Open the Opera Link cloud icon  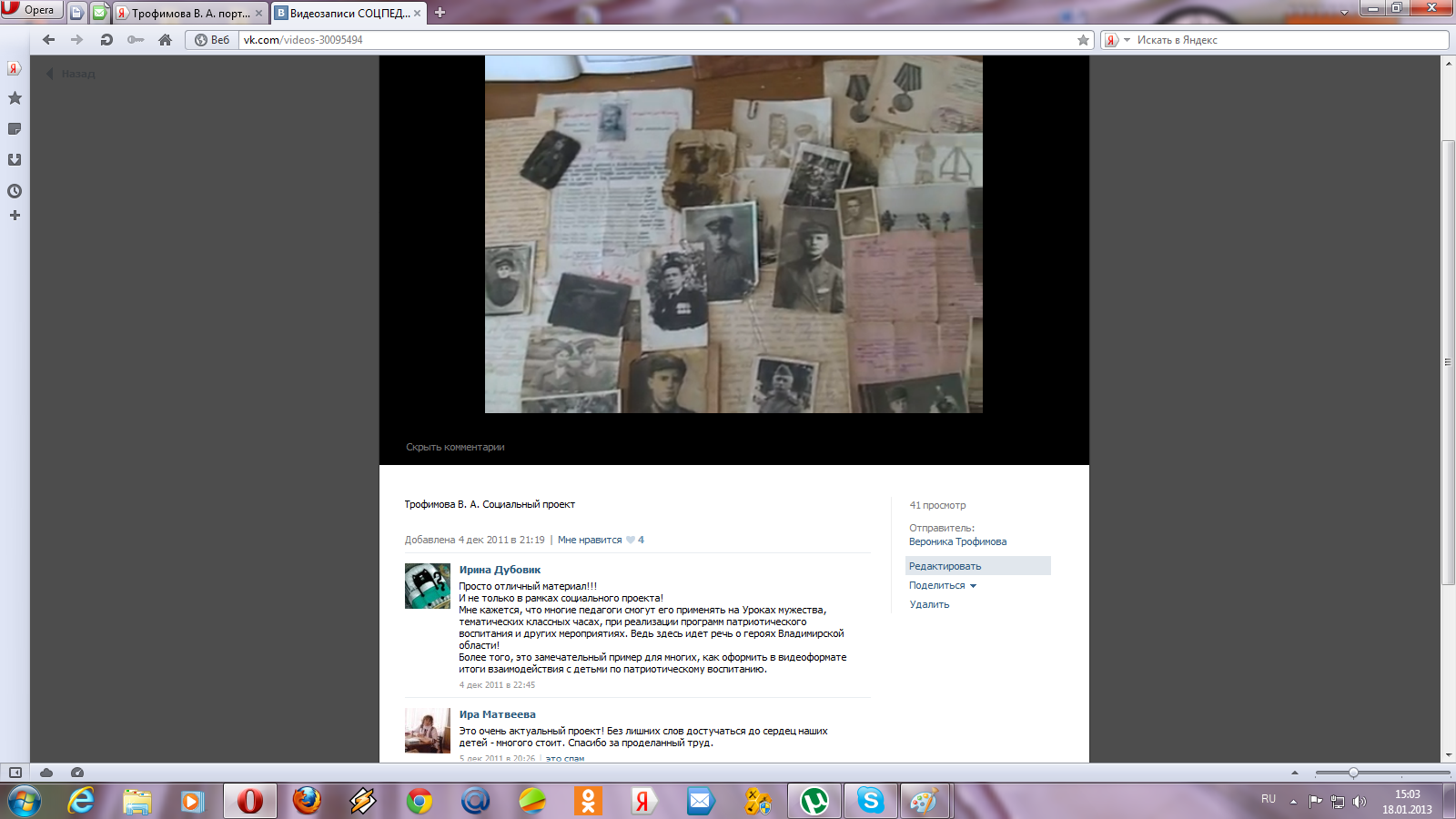tap(46, 773)
